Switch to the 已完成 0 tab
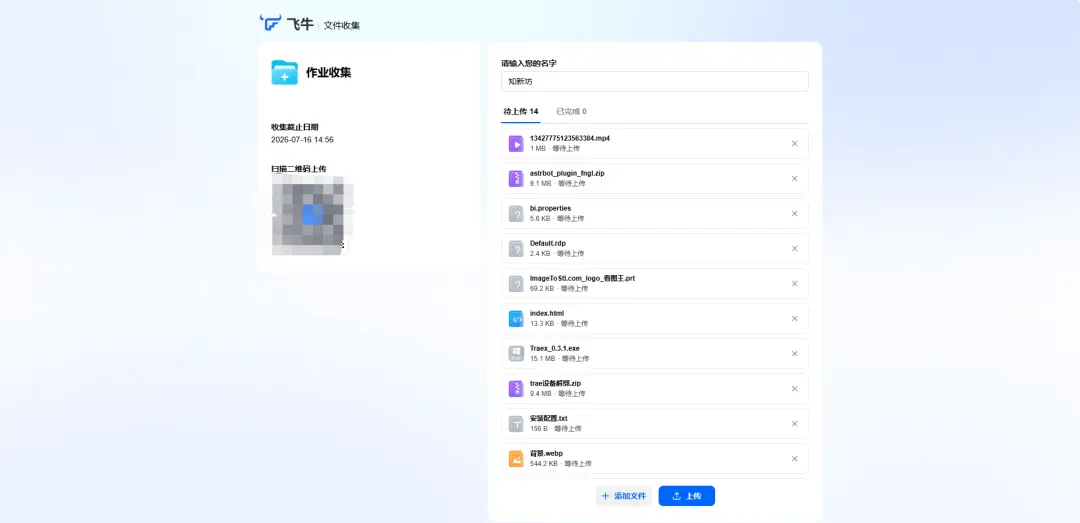 tap(571, 112)
